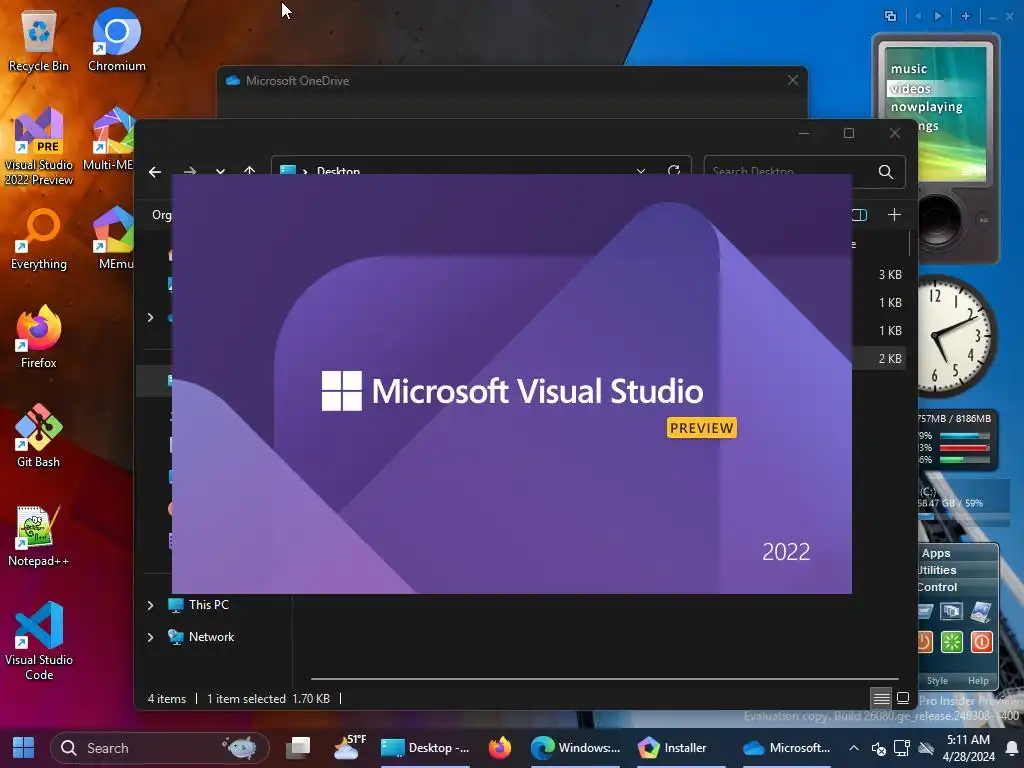Switch Explorer to large thumbnails view

coord(903,698)
